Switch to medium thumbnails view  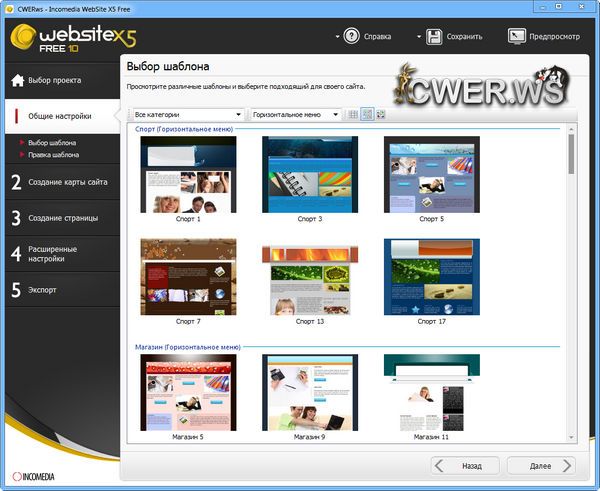[x=367, y=114]
